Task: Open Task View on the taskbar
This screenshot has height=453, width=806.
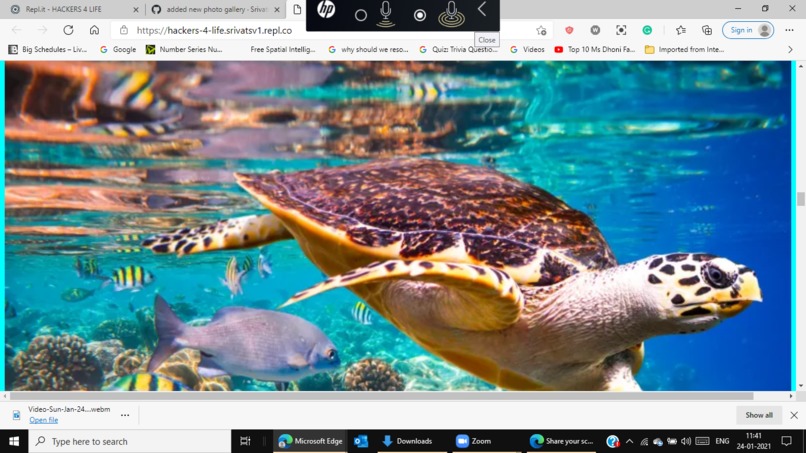Action: coord(245,441)
